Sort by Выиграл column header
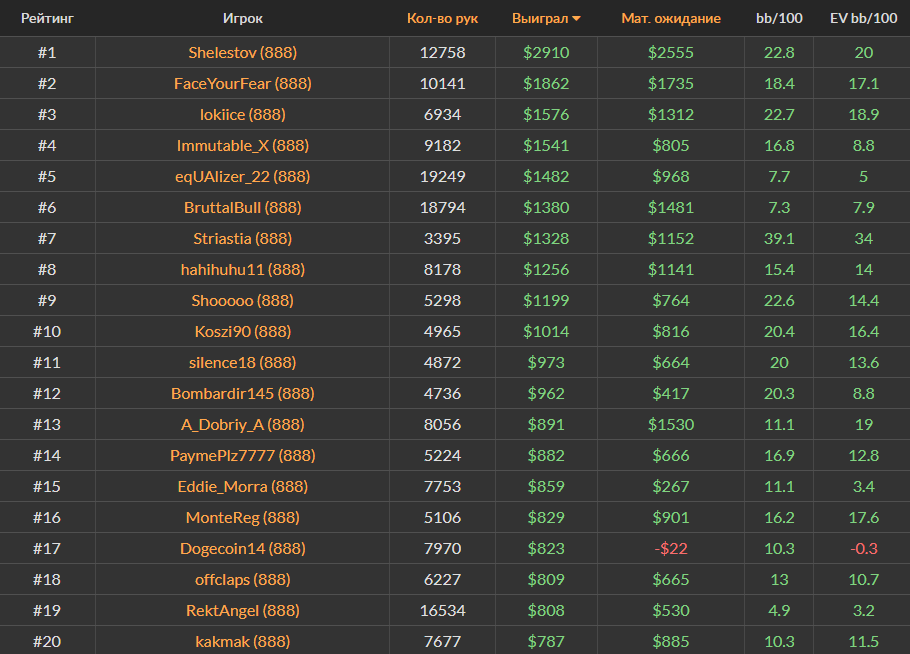The image size is (910, 654). point(538,18)
